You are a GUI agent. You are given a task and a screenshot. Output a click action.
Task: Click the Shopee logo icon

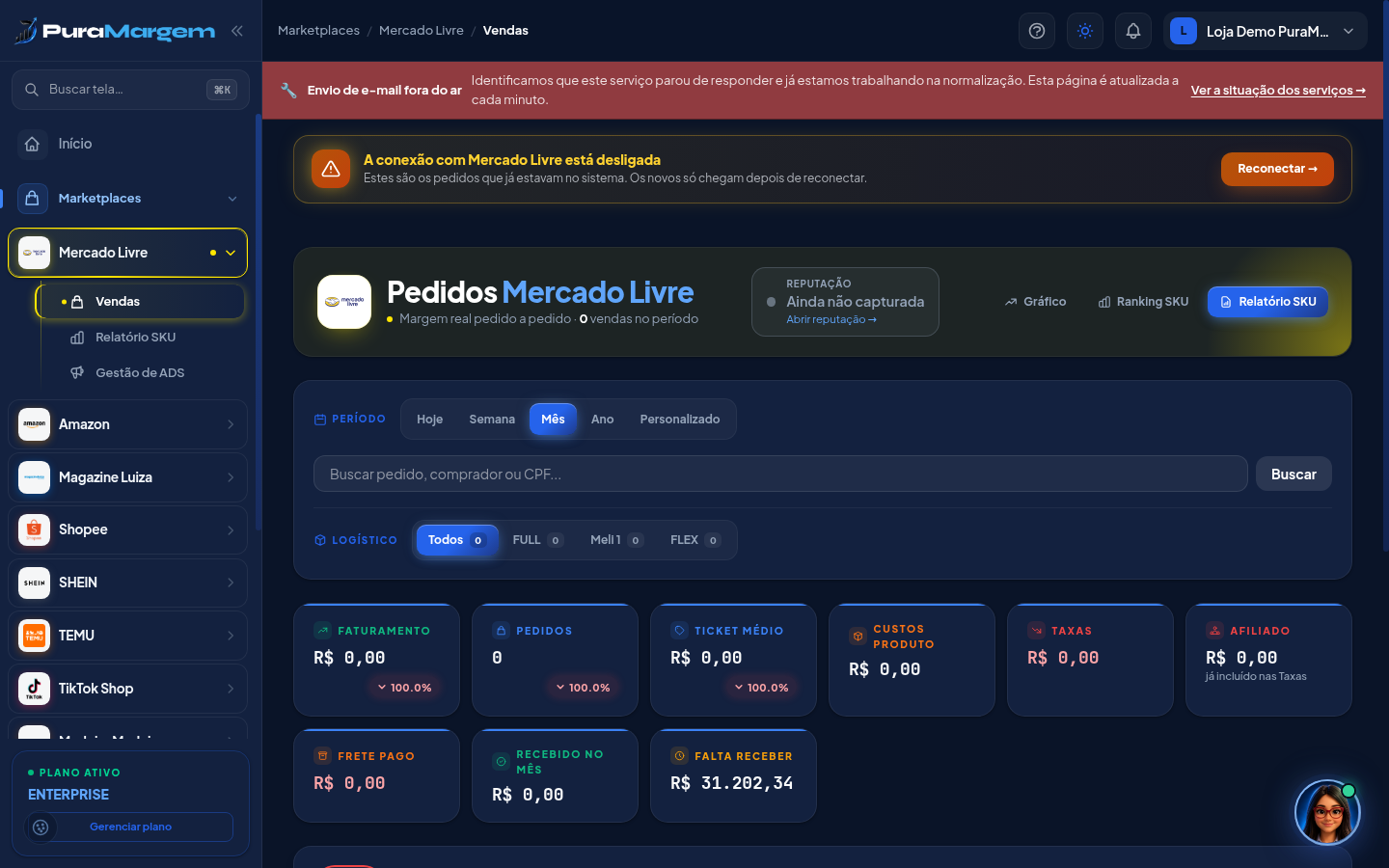point(34,529)
